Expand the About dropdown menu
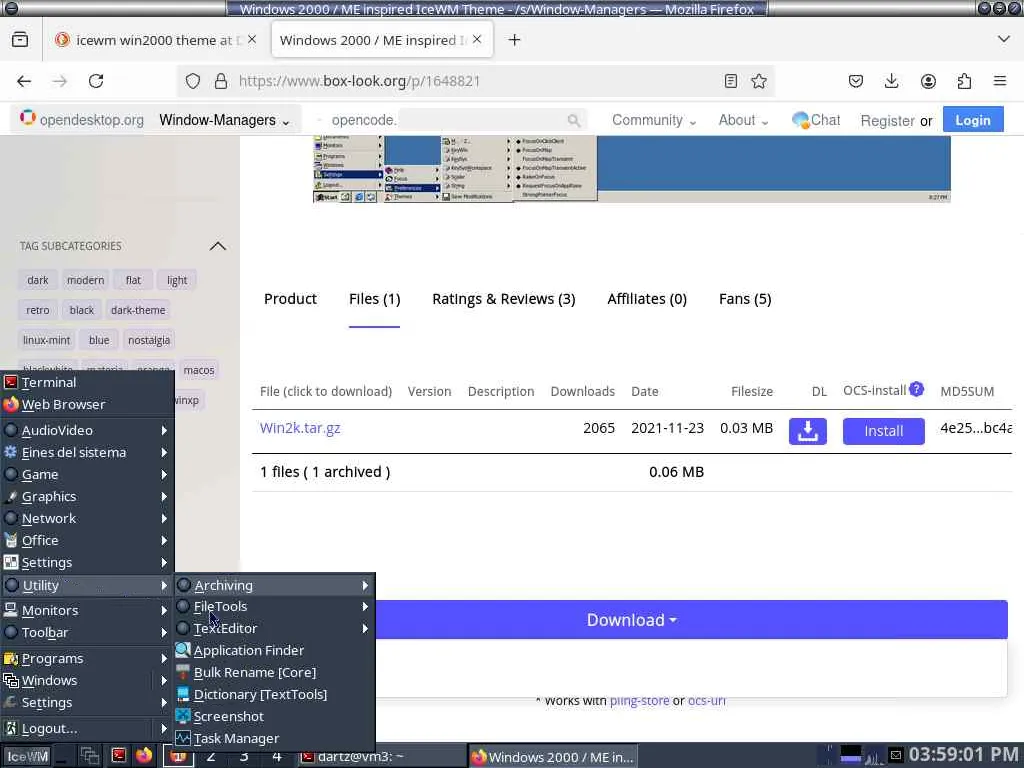The height and width of the screenshot is (768, 1024). [743, 120]
